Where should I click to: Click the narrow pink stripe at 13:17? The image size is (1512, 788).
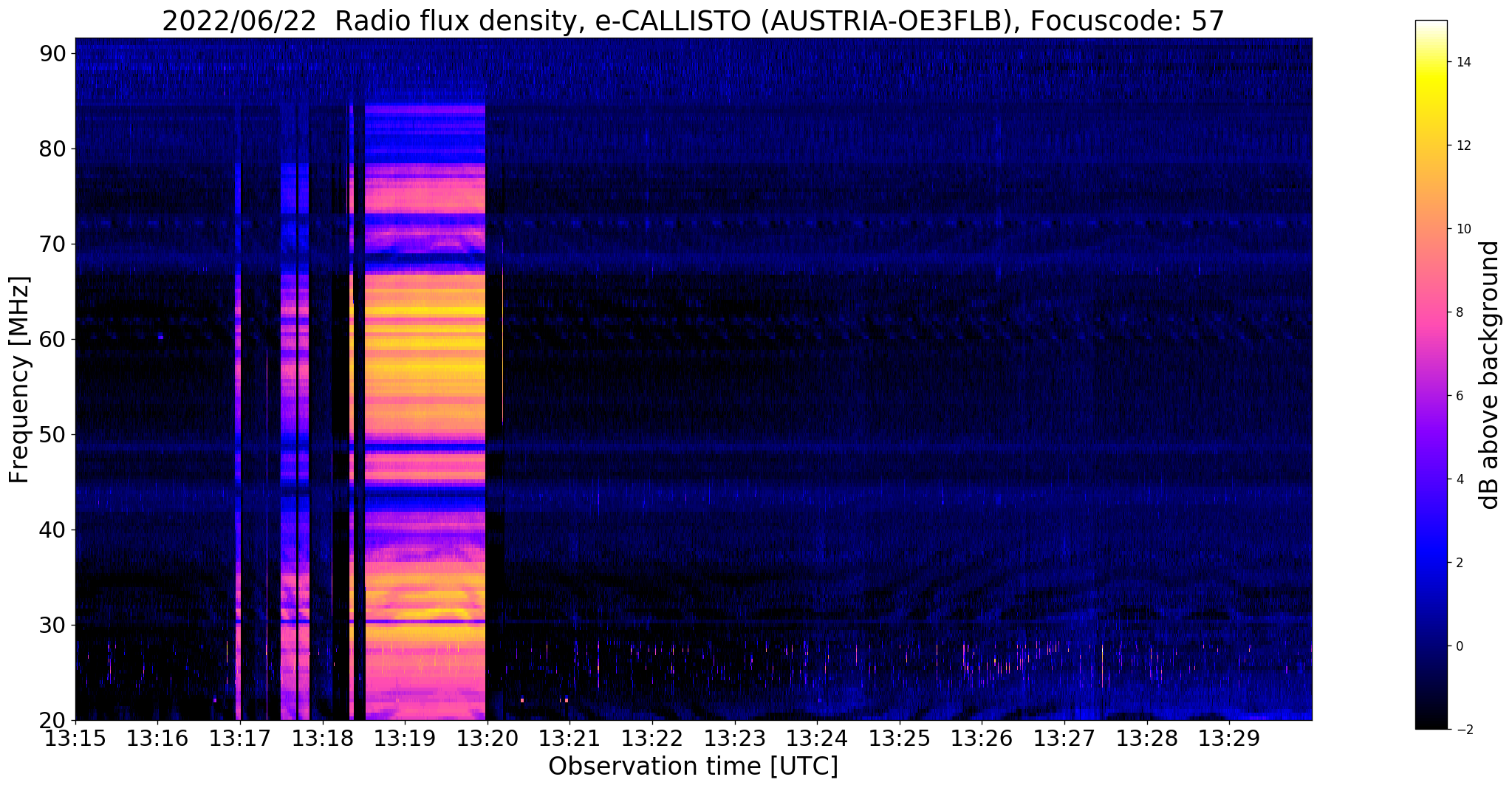(238, 442)
